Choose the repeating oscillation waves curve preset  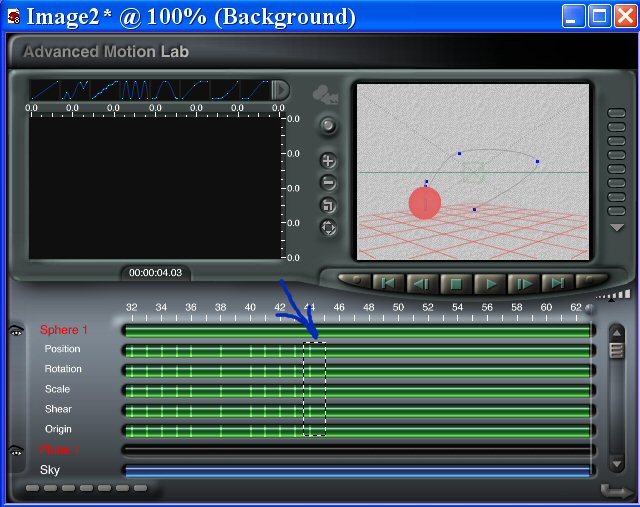coord(135,90)
